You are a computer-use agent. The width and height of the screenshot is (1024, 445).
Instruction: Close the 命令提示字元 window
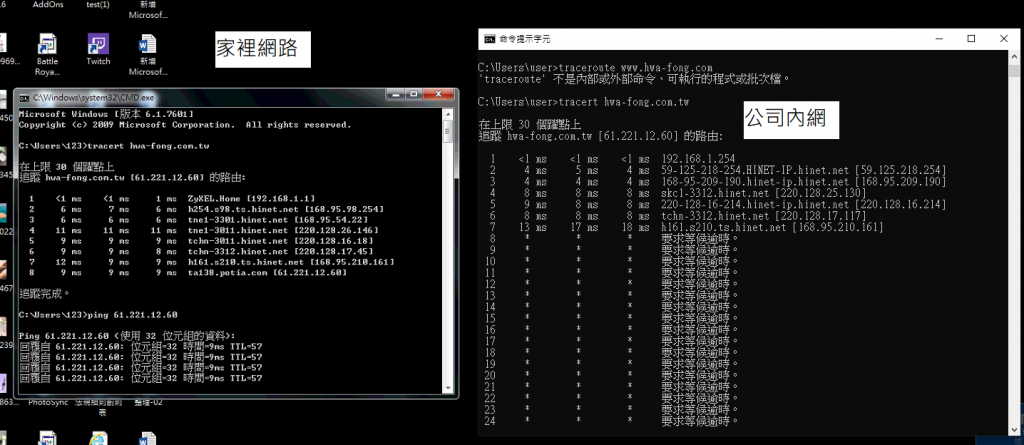tap(1004, 39)
